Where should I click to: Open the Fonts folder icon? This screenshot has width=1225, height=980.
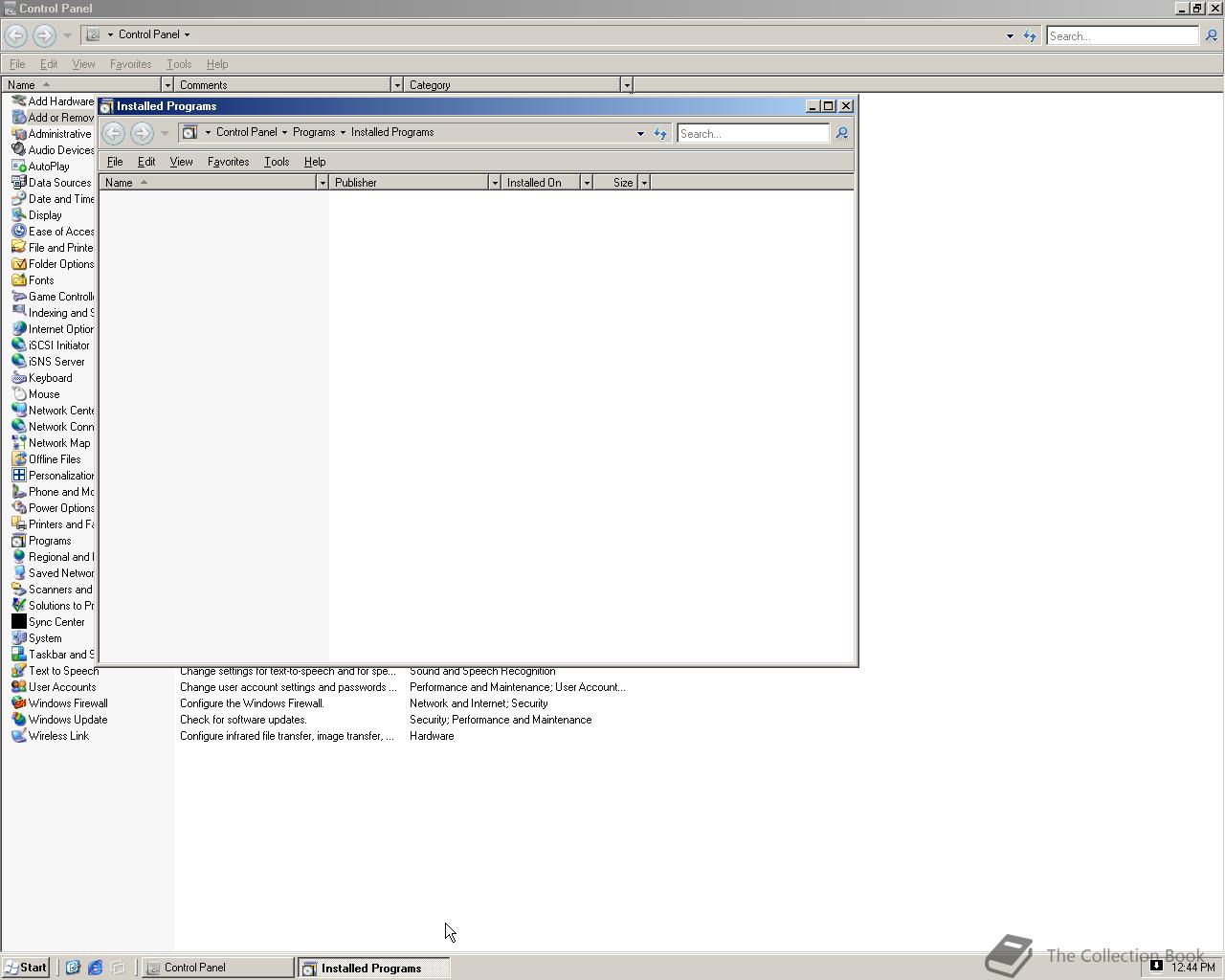[x=18, y=280]
